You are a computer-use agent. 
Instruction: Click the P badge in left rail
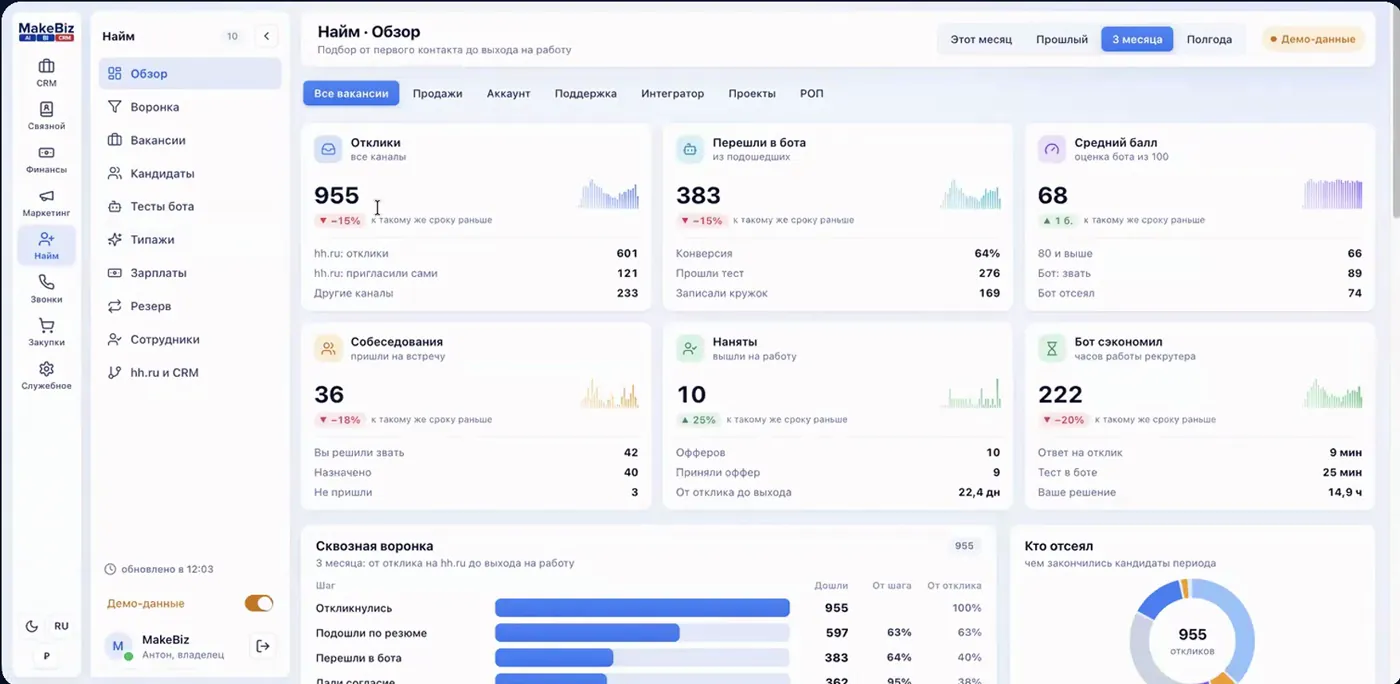46,656
